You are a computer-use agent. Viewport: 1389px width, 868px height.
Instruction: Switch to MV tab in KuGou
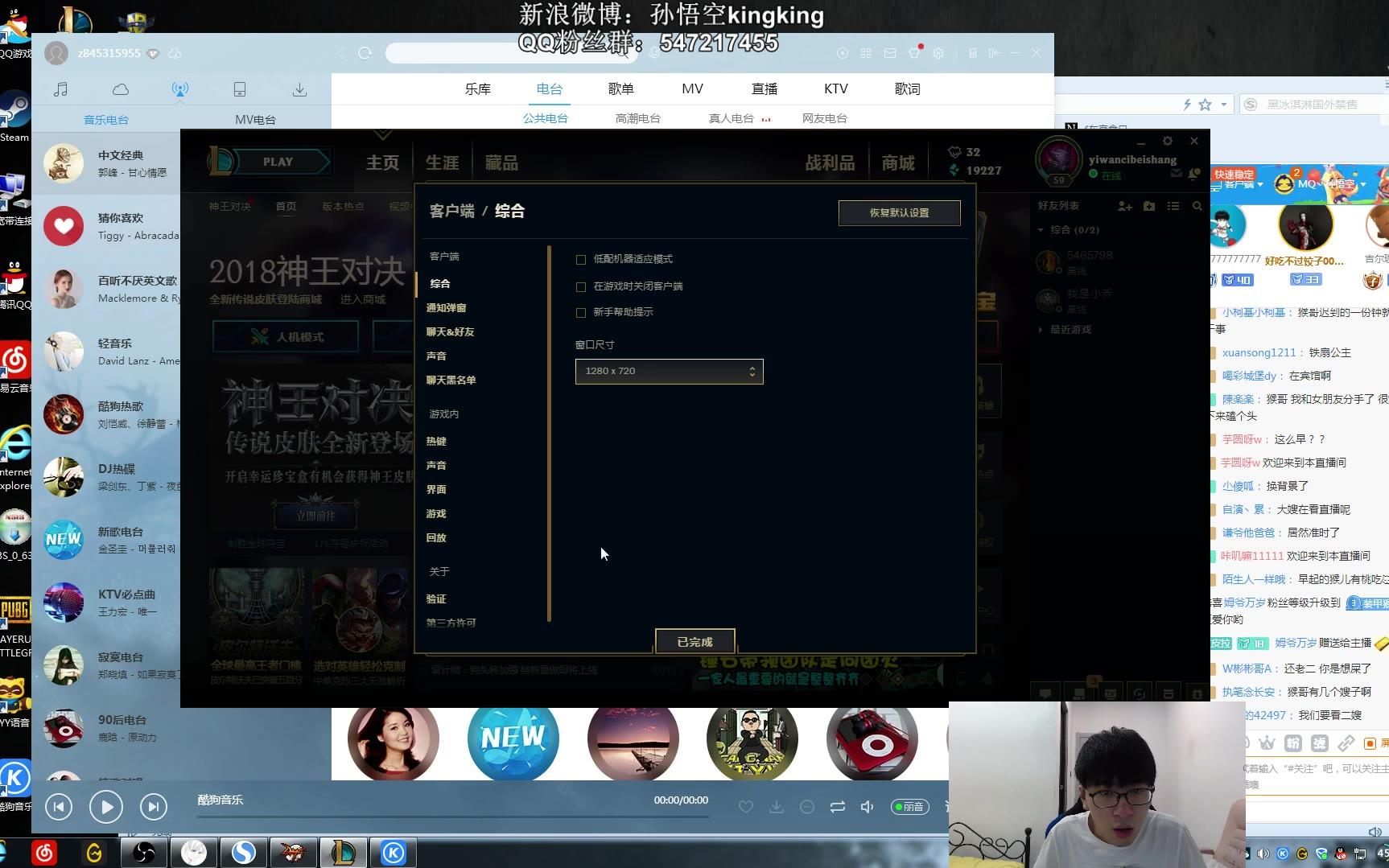tap(693, 89)
